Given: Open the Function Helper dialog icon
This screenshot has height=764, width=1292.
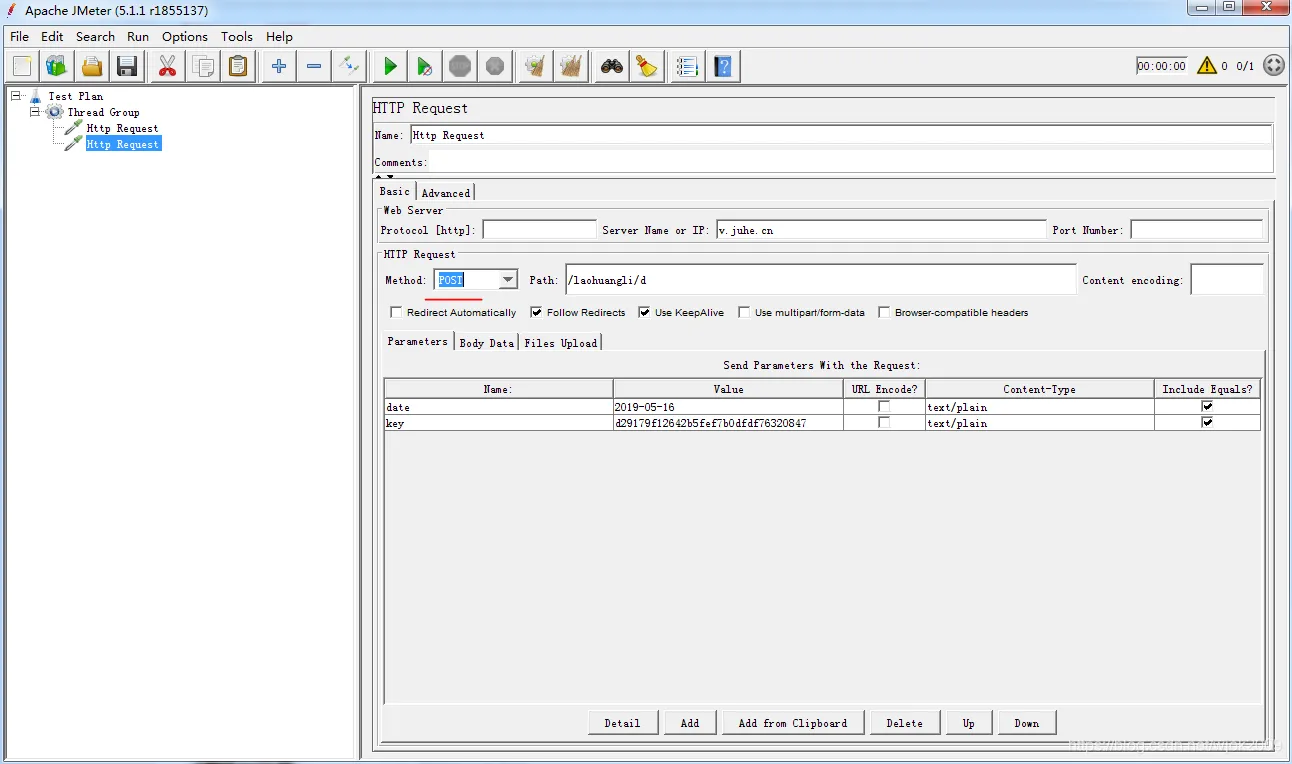Looking at the screenshot, I should click(x=687, y=67).
